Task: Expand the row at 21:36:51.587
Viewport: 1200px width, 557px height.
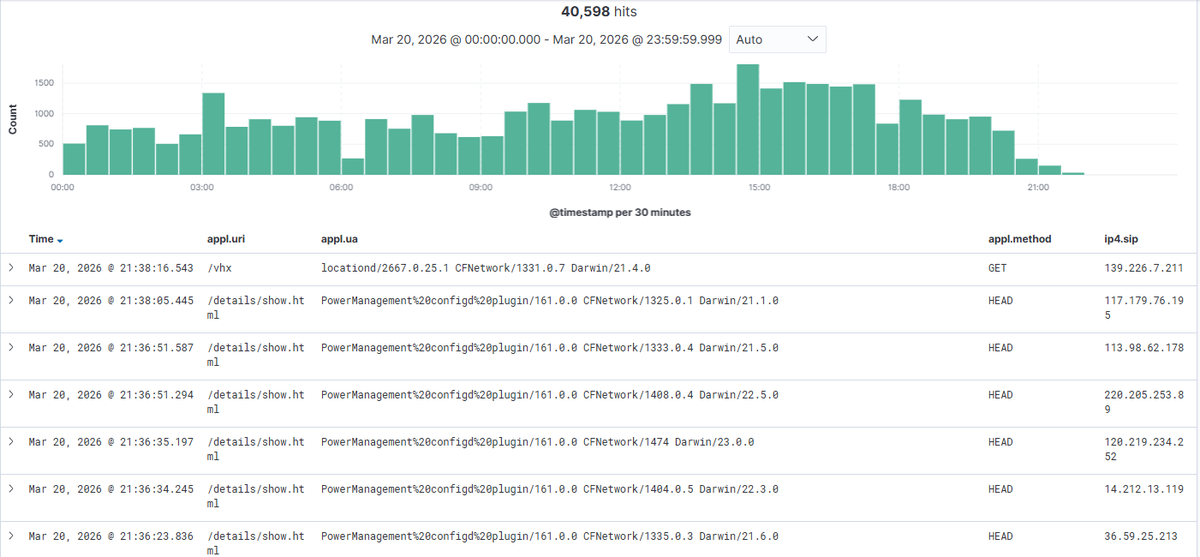Action: 11,347
